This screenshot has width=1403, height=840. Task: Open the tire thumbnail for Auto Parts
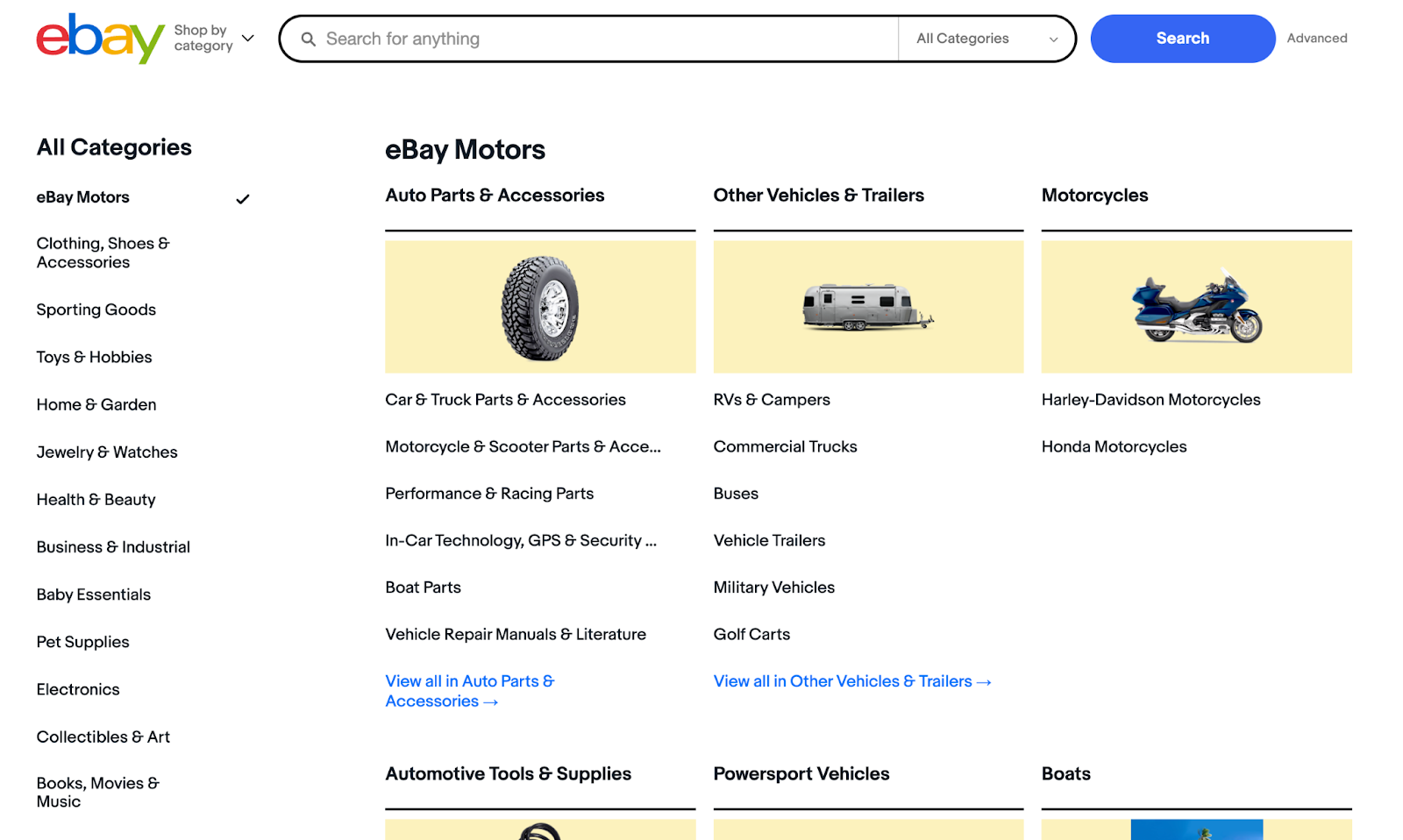point(540,307)
